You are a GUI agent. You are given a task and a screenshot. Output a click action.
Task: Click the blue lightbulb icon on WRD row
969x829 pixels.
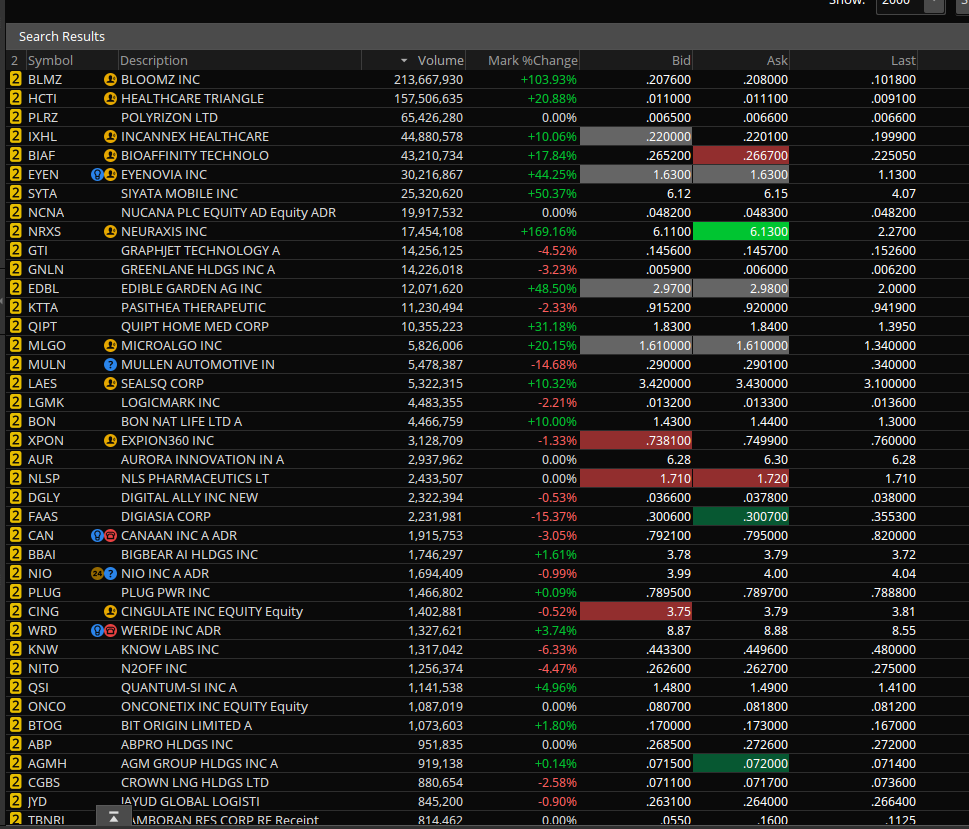pyautogui.click(x=97, y=631)
